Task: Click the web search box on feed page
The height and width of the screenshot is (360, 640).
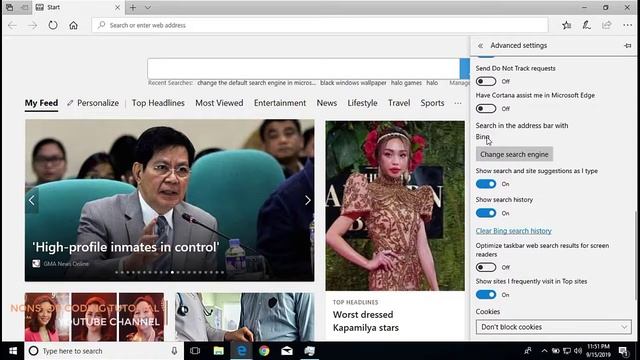Action: click(x=303, y=69)
